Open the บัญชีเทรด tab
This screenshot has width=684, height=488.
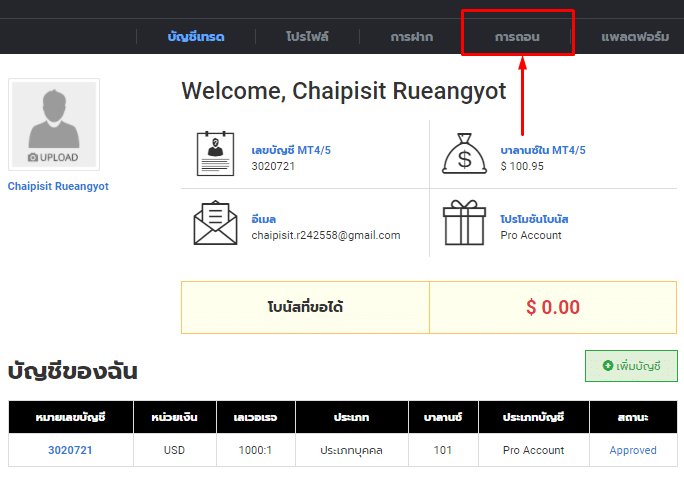pyautogui.click(x=196, y=37)
